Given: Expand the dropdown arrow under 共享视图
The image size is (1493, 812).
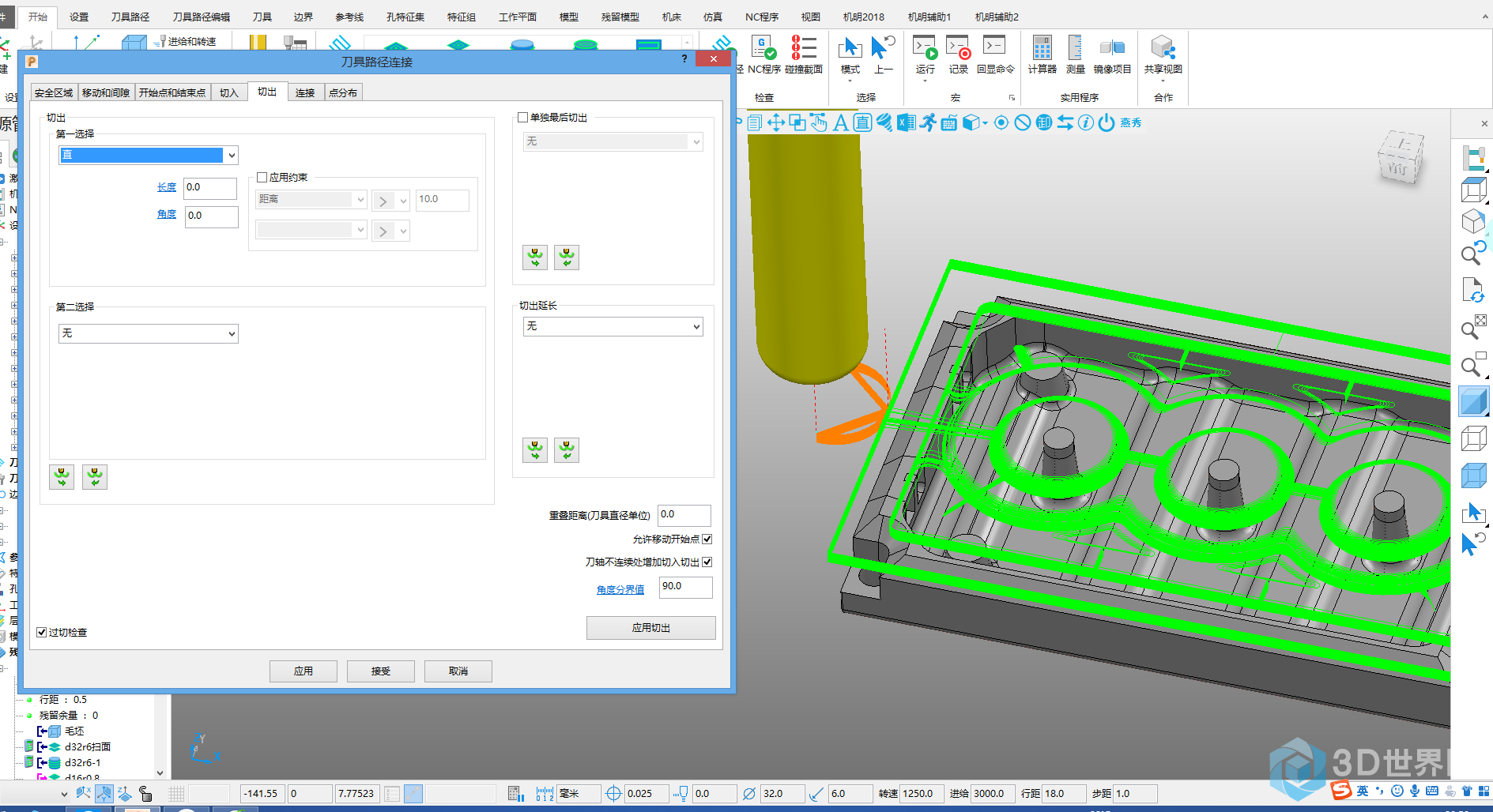Looking at the screenshot, I should pyautogui.click(x=1163, y=81).
